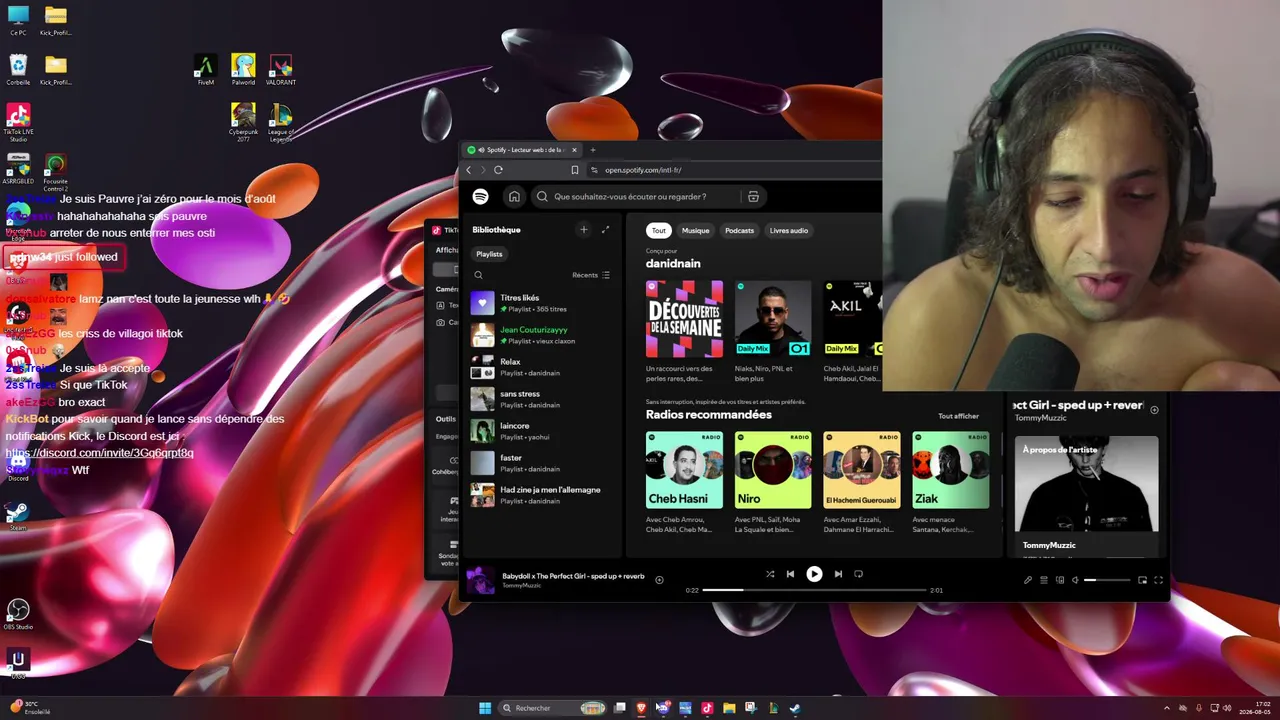This screenshot has width=1280, height=720.
Task: Search within the library using magnifier icon
Action: coord(479,275)
